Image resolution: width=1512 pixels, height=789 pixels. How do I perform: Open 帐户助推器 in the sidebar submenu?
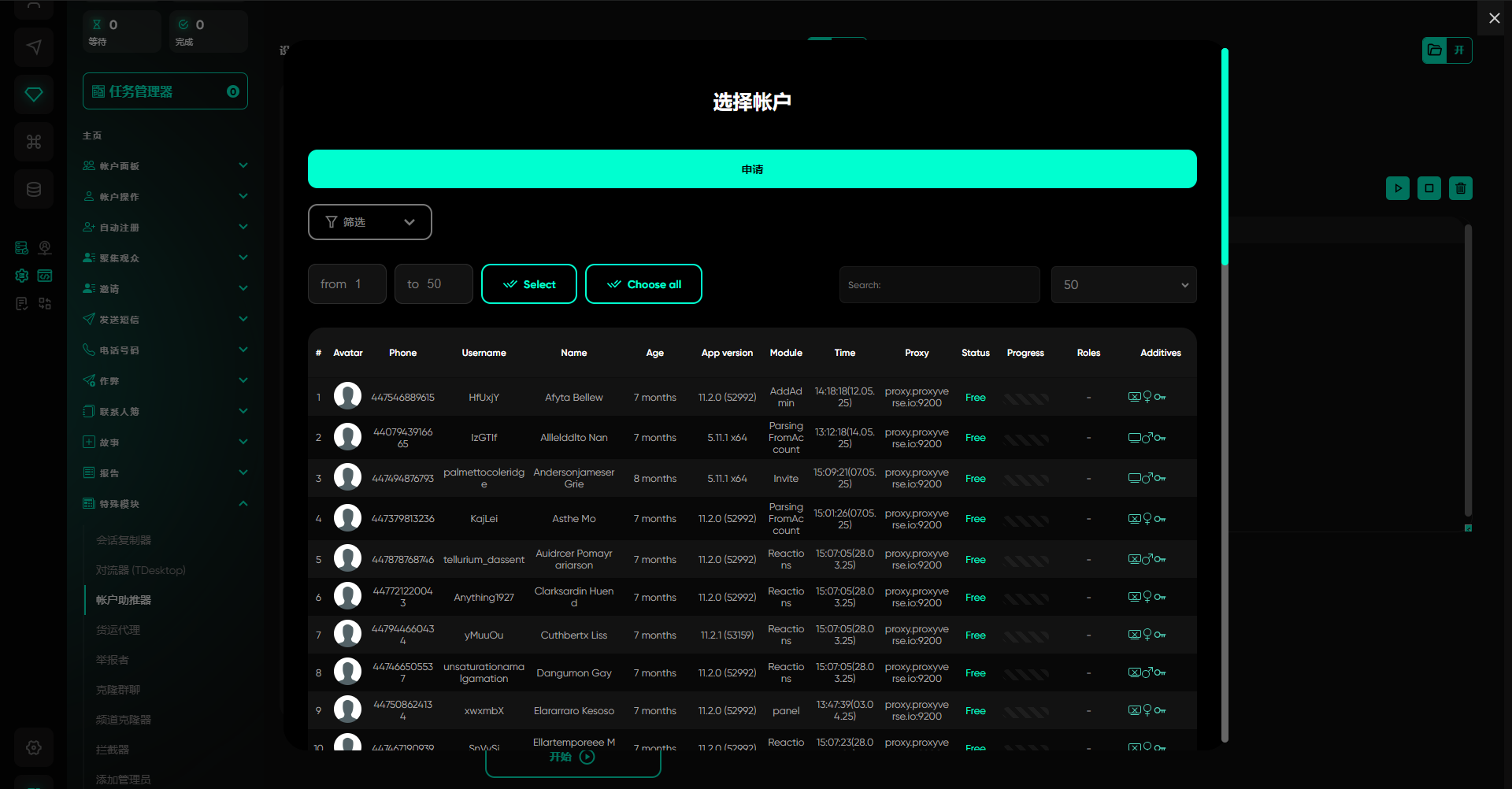point(124,600)
